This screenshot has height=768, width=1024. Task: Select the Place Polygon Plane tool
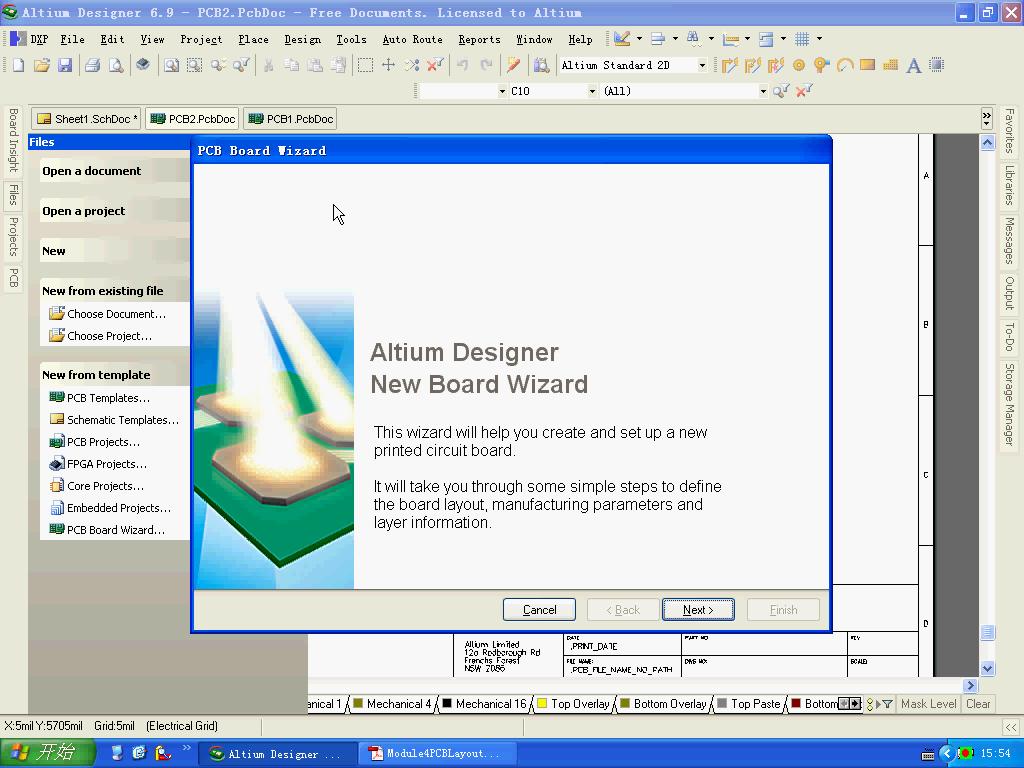pyautogui.click(x=890, y=65)
